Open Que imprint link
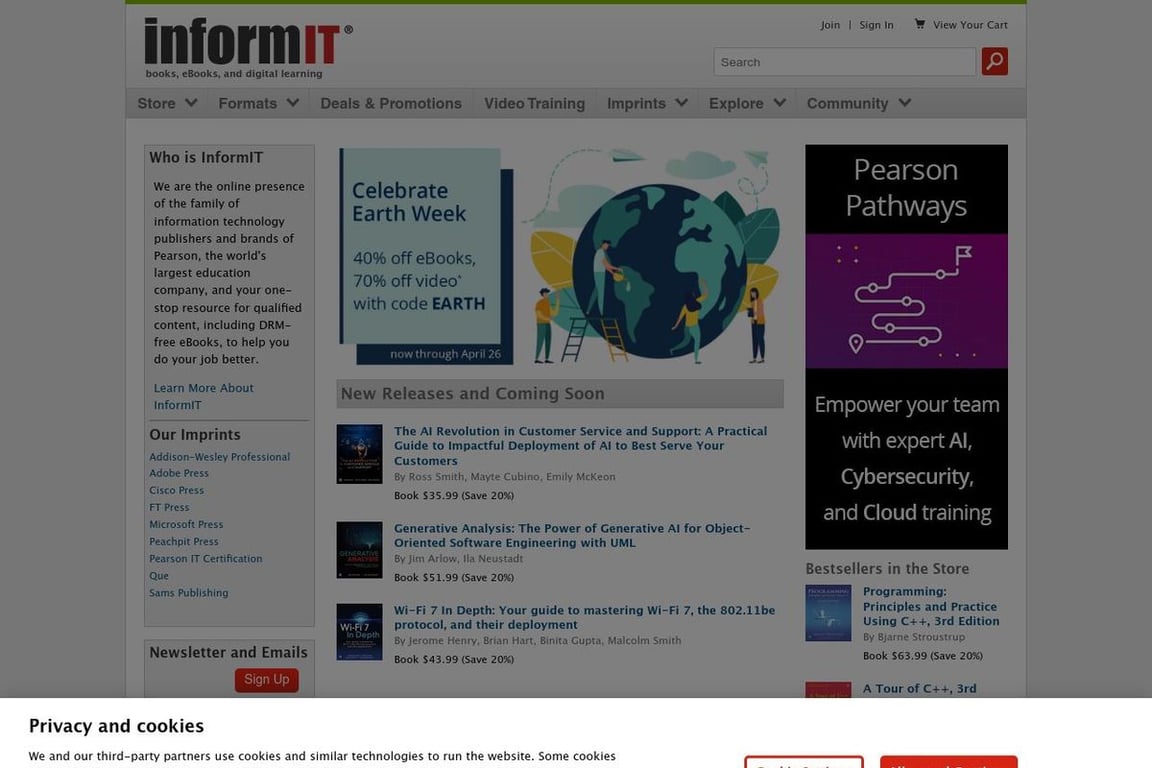Viewport: 1152px width, 768px height. pos(159,575)
